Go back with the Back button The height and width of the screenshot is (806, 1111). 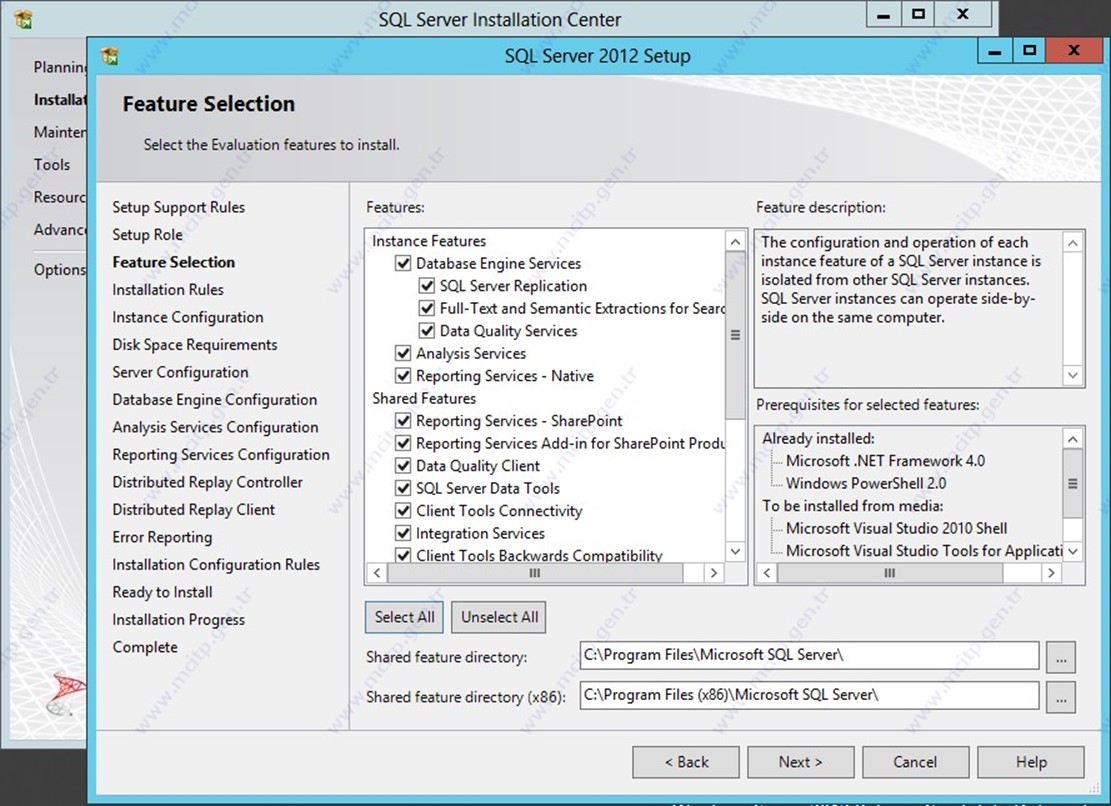pyautogui.click(x=686, y=762)
